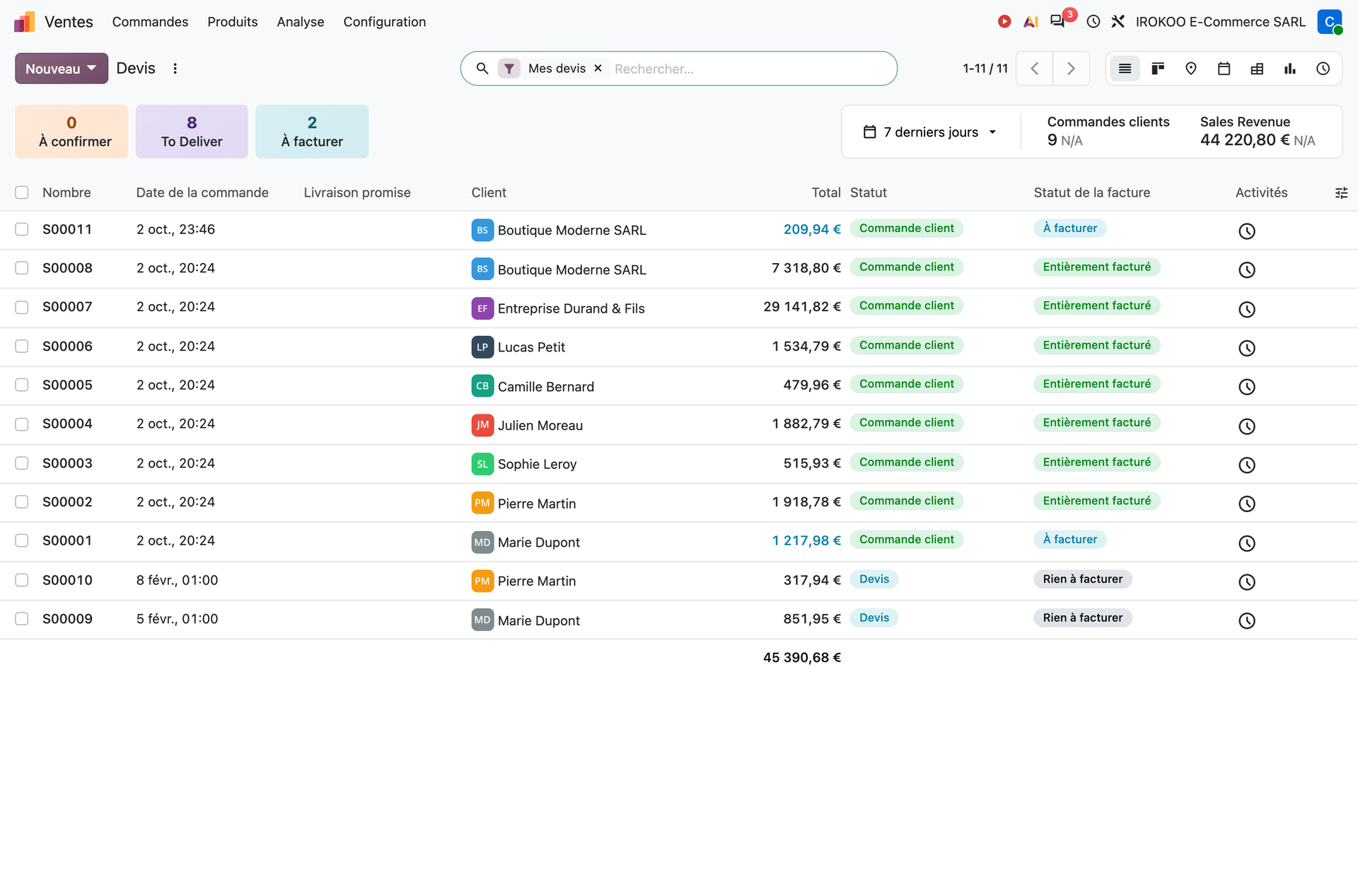Open the Ventes app home icon
The image size is (1358, 896).
click(x=24, y=22)
